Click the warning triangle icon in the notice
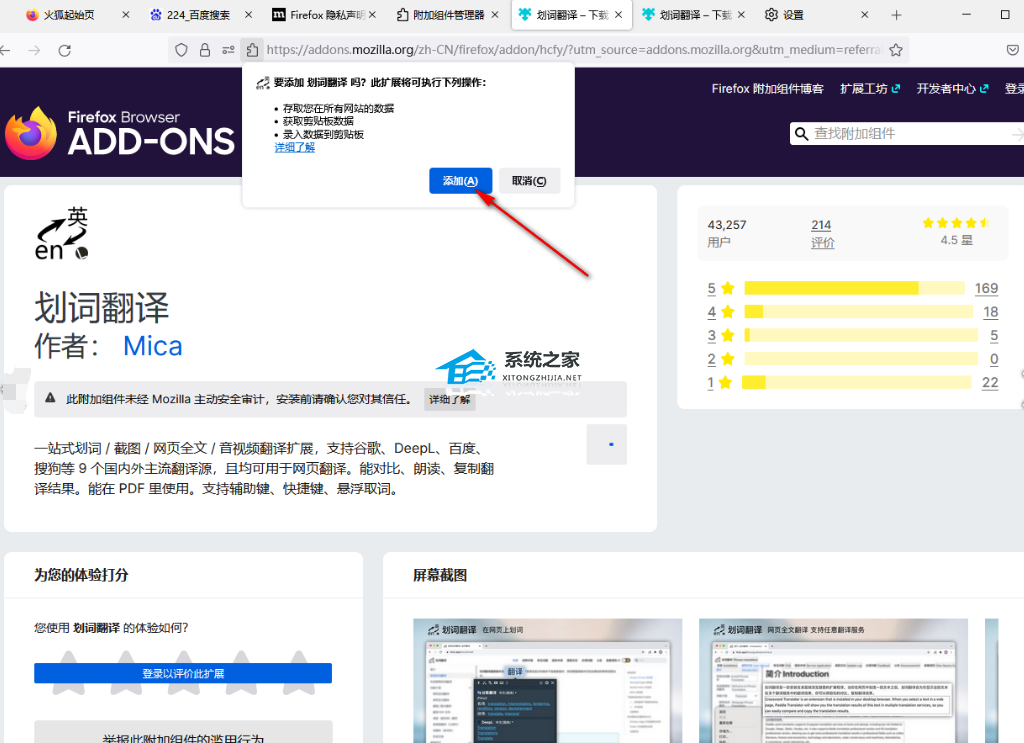 click(50, 398)
